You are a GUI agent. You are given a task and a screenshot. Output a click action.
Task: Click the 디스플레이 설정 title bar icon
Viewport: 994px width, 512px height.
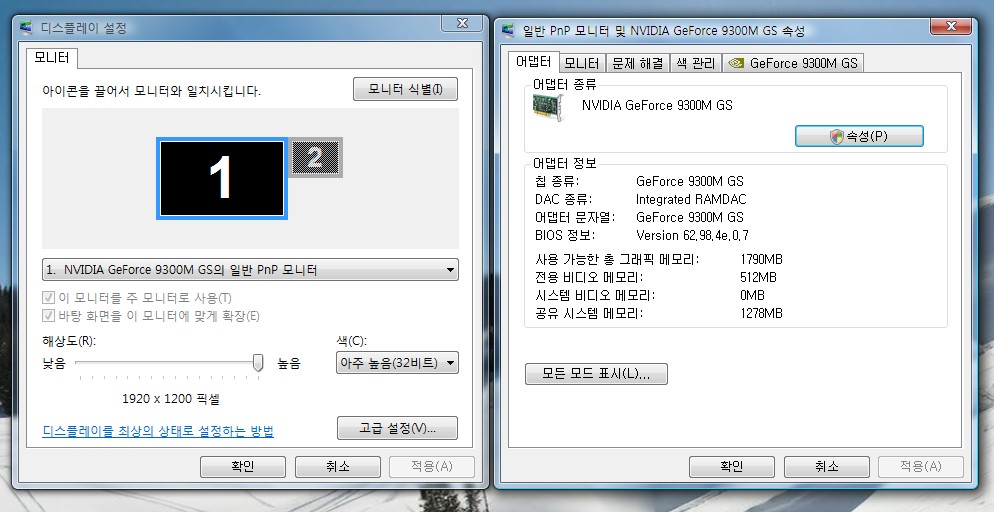coord(27,28)
